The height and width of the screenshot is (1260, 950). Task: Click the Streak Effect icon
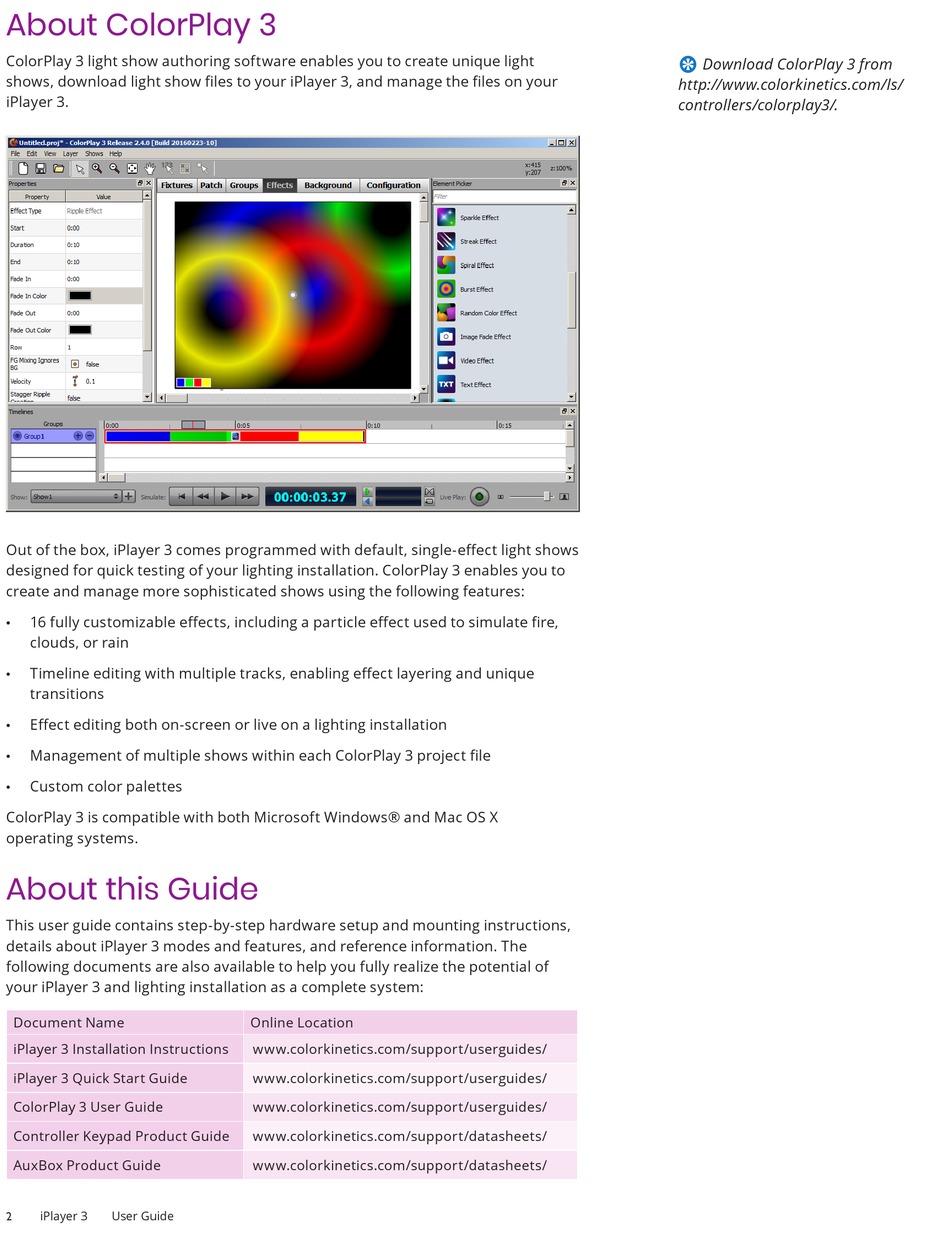tap(446, 241)
